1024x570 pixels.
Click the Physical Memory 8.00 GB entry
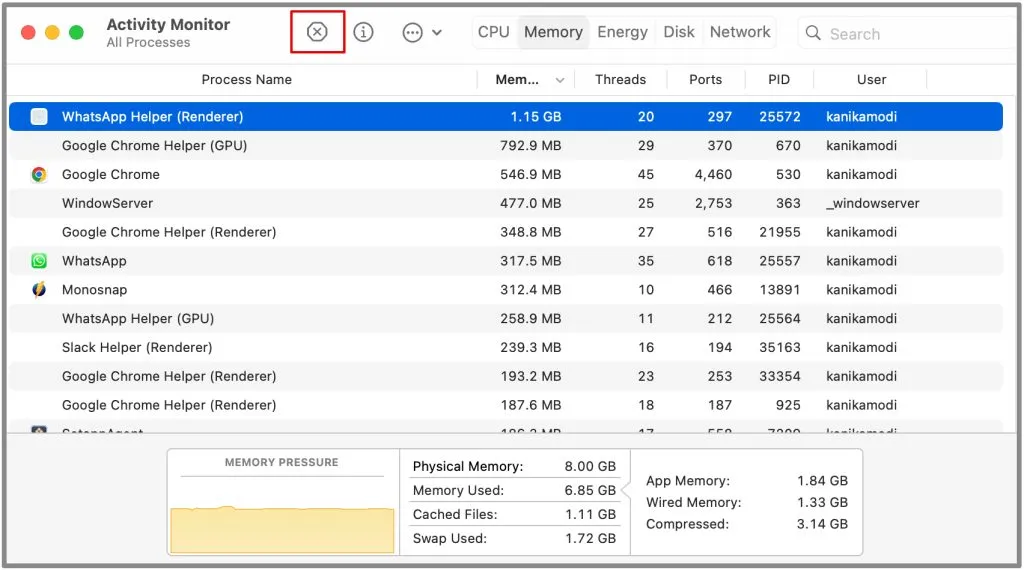514,466
